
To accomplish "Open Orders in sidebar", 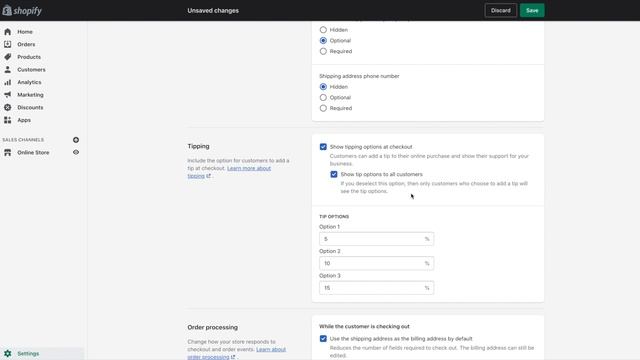I will coord(26,44).
